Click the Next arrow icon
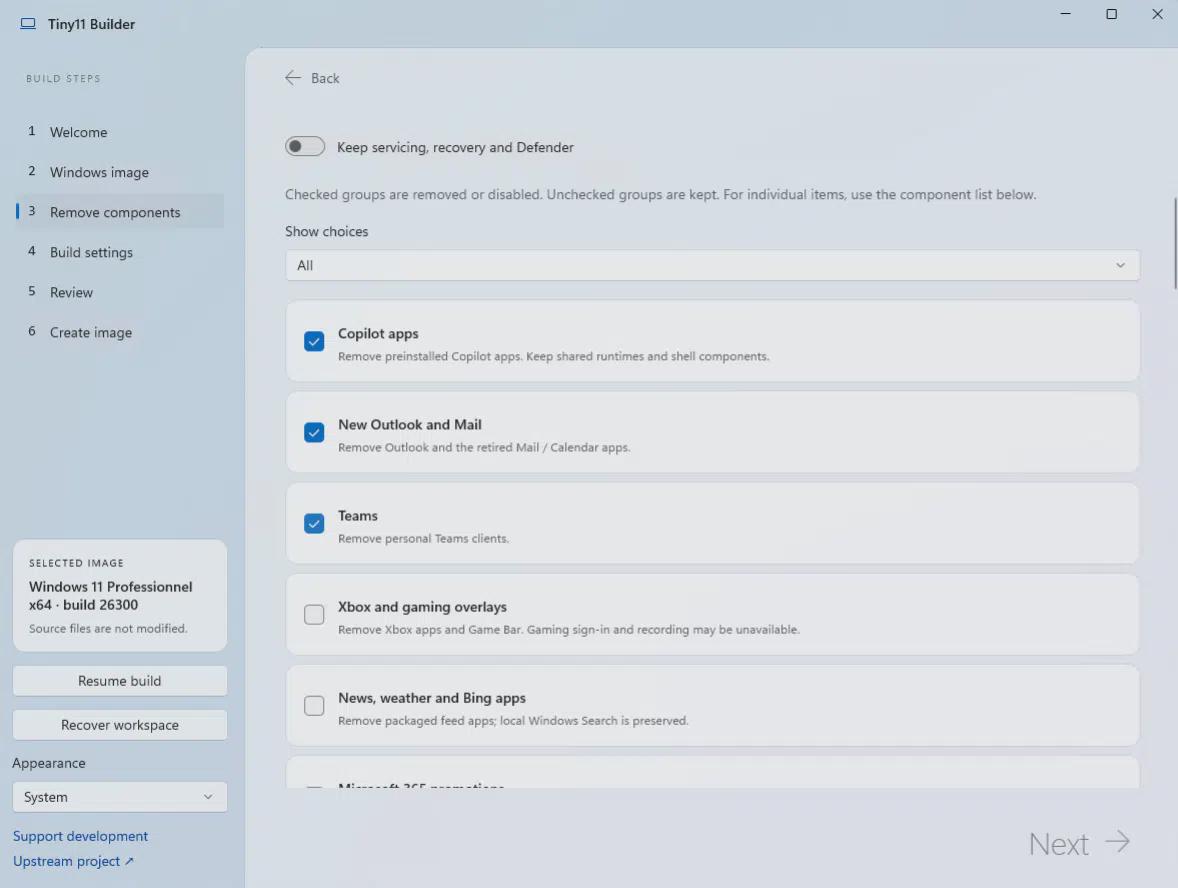Viewport: 1178px width, 888px height. coord(1118,842)
